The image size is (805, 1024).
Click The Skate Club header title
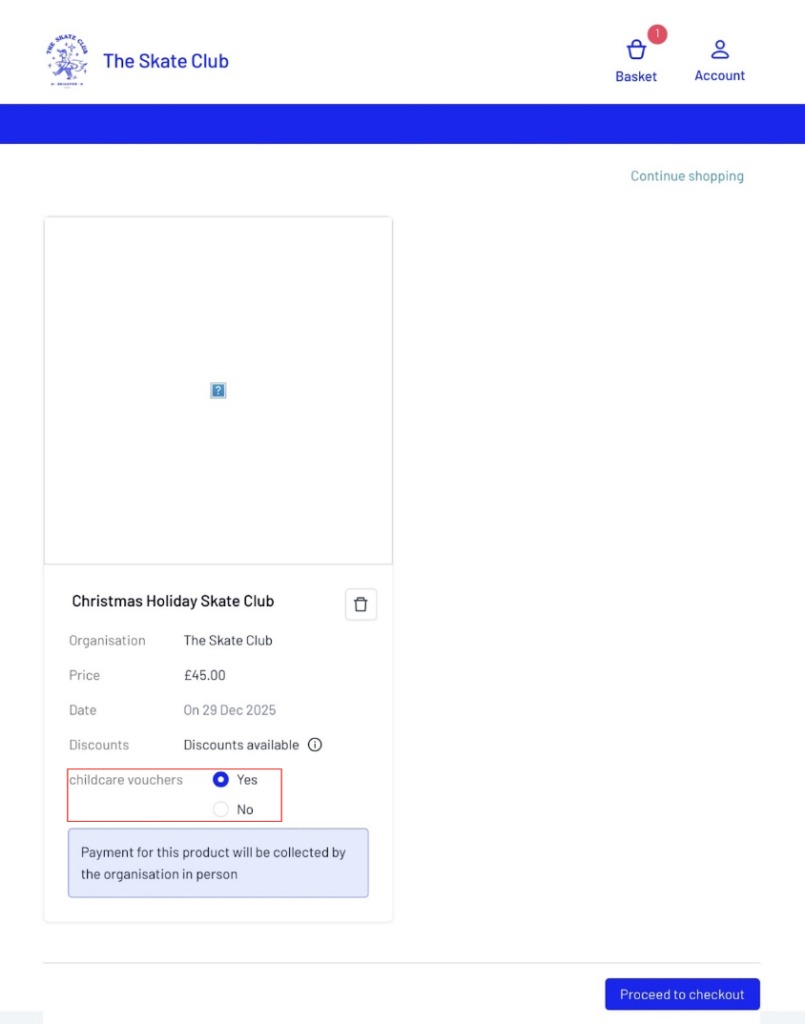pos(166,61)
